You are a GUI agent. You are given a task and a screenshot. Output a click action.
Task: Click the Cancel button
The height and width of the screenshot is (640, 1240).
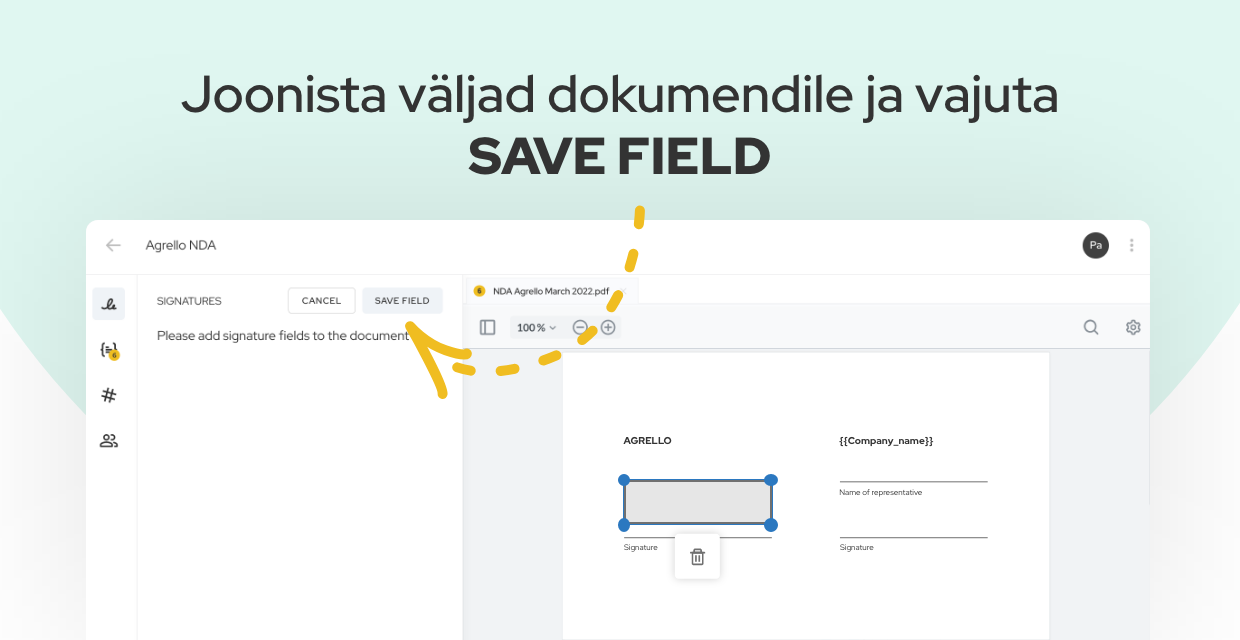(x=322, y=301)
